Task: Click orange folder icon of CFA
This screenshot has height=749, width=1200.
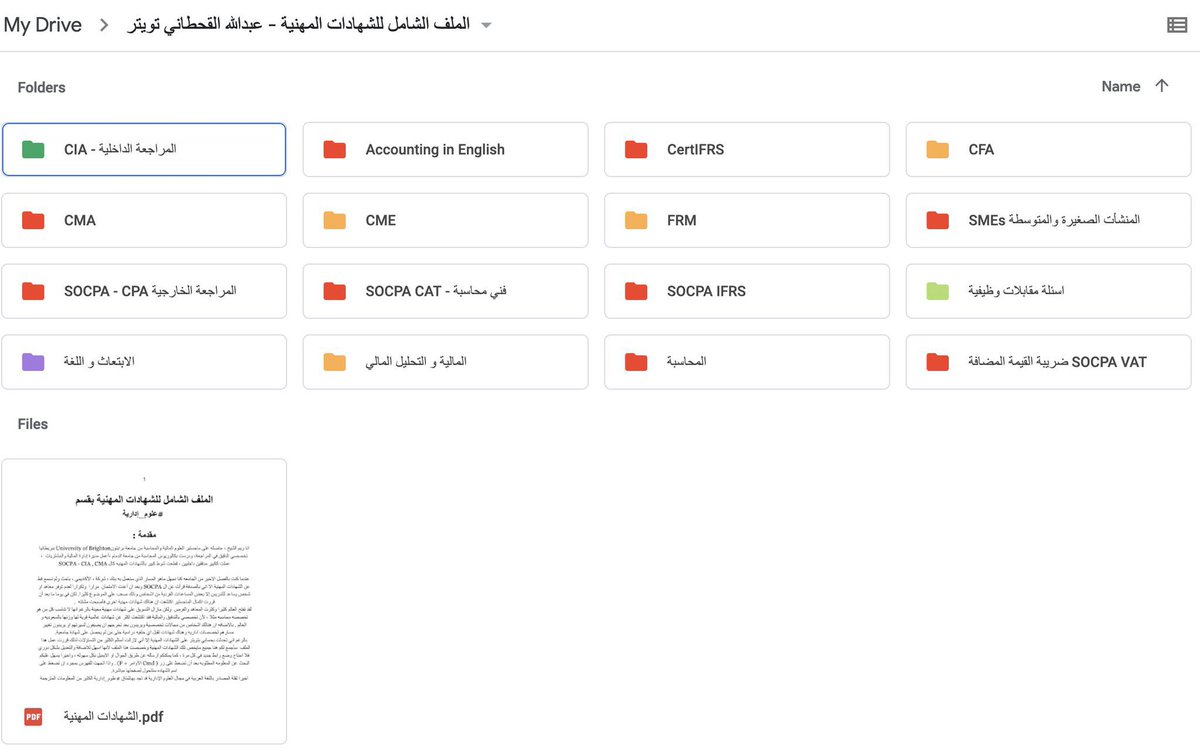Action: click(937, 150)
